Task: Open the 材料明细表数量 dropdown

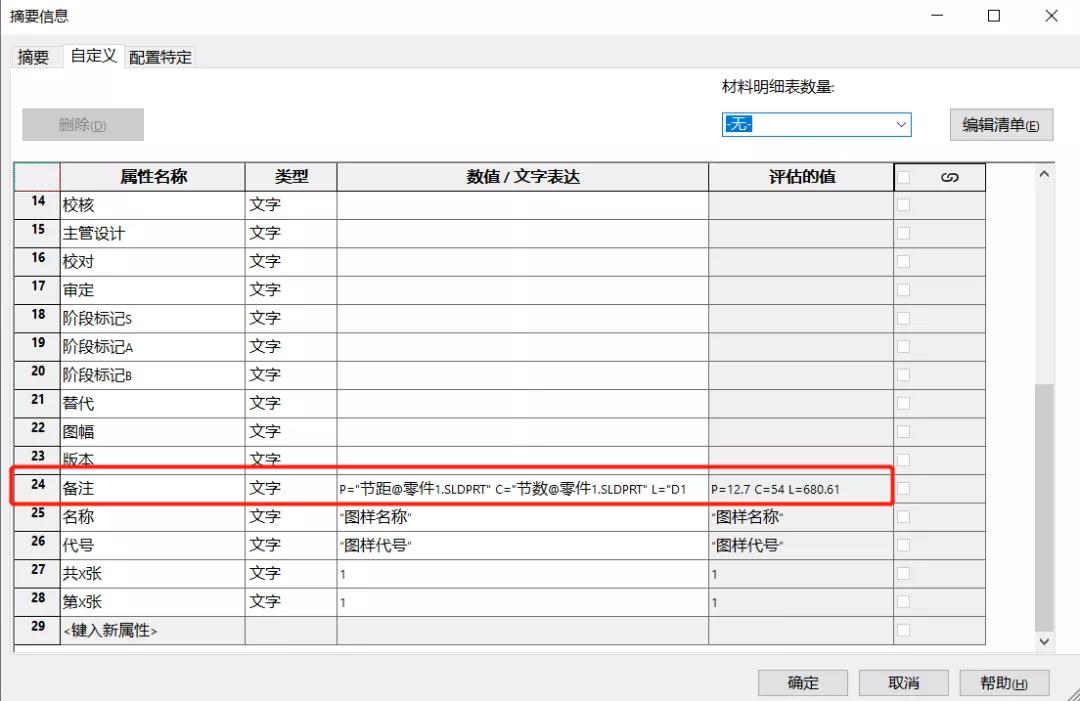Action: 901,124
